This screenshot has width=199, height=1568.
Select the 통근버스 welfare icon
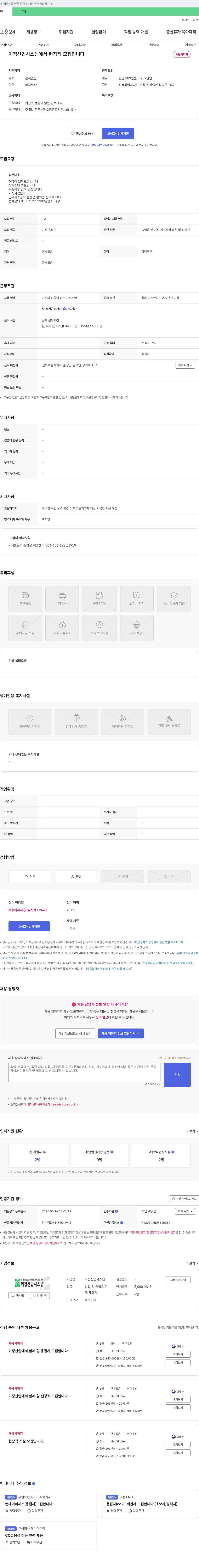pos(25,598)
